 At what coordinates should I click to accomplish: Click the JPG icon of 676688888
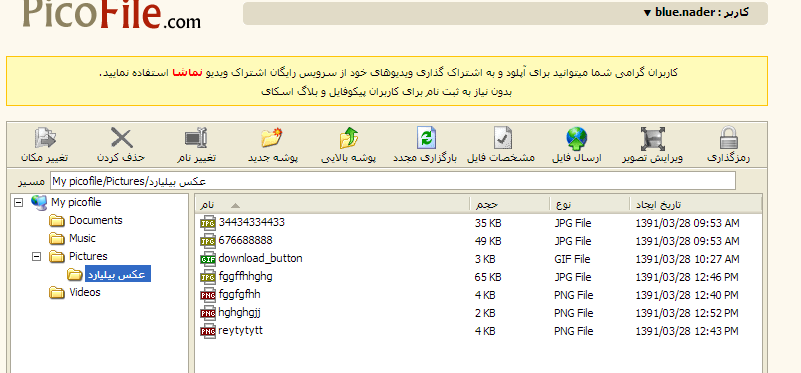point(208,241)
